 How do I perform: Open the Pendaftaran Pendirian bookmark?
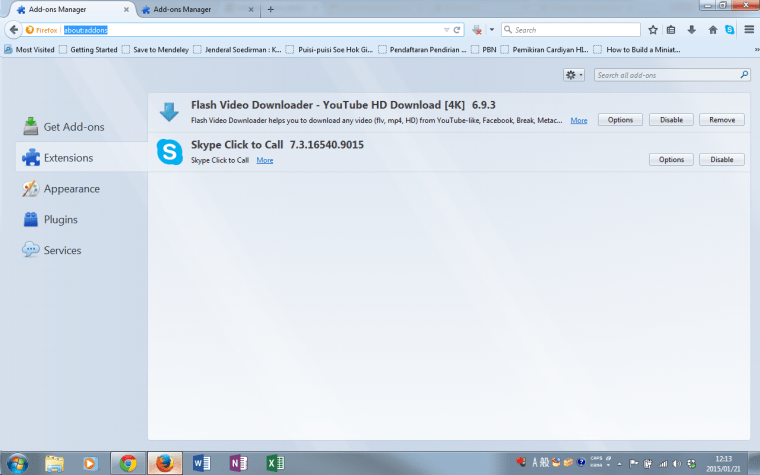click(422, 49)
